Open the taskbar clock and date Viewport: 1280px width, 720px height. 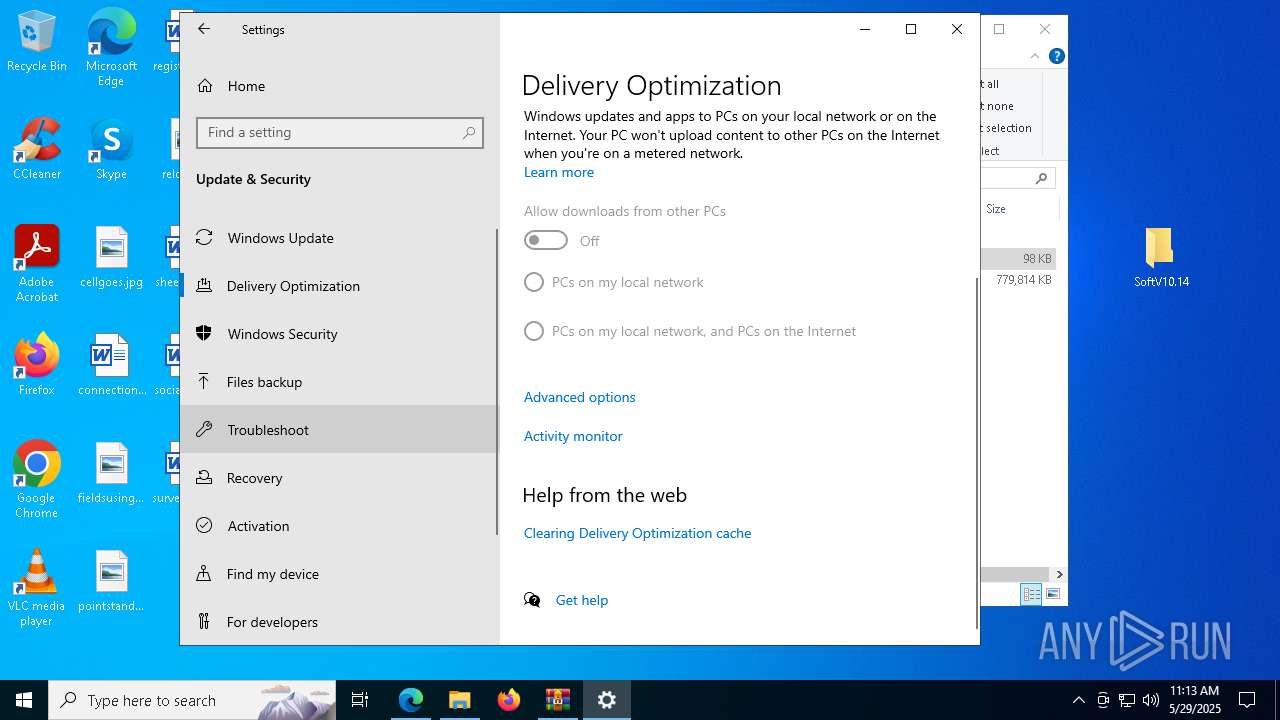(x=1195, y=700)
